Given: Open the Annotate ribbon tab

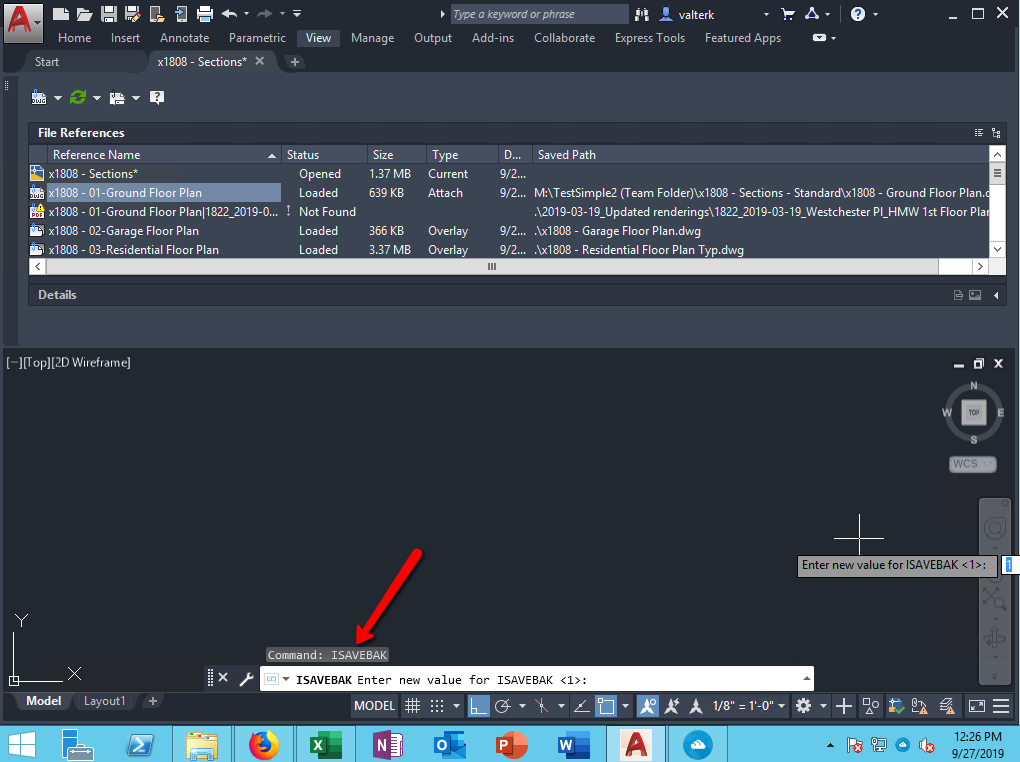Looking at the screenshot, I should tap(185, 38).
